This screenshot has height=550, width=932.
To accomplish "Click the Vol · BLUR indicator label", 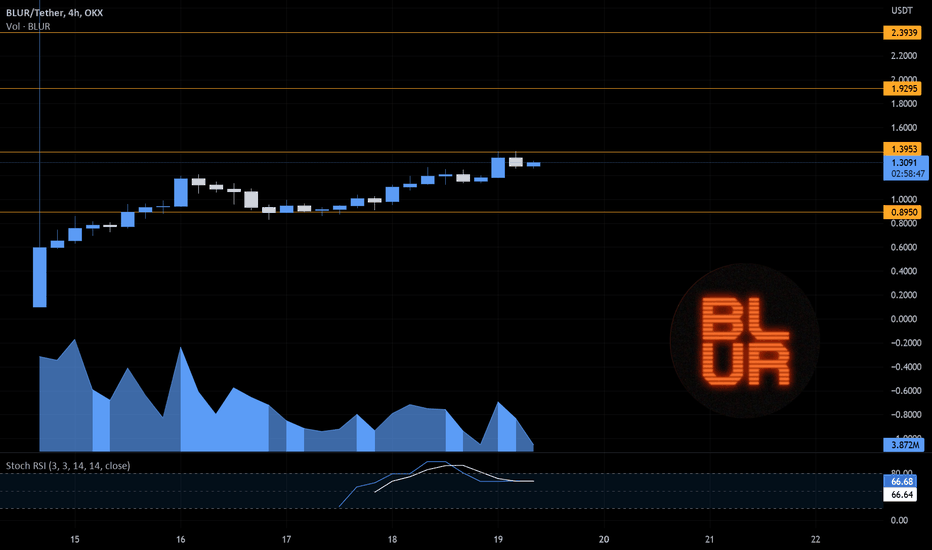I will (x=28, y=27).
